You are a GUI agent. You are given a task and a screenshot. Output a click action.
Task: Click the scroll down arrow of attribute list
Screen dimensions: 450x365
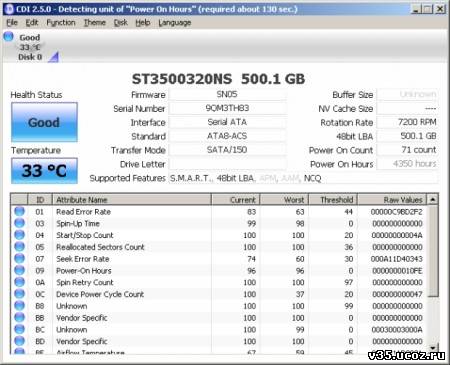[x=432, y=348]
